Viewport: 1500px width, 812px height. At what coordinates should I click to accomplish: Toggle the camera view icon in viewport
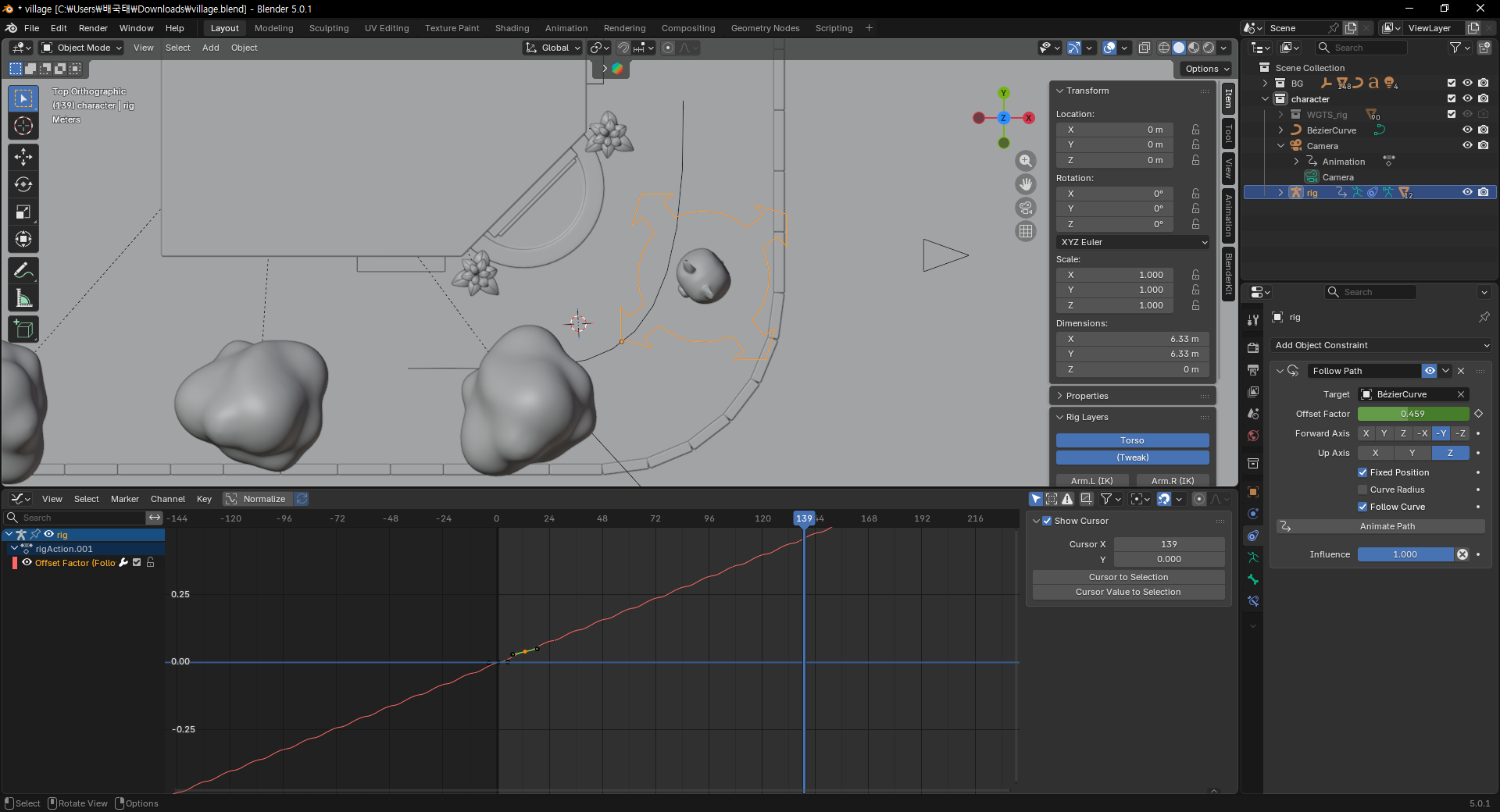tap(1026, 208)
